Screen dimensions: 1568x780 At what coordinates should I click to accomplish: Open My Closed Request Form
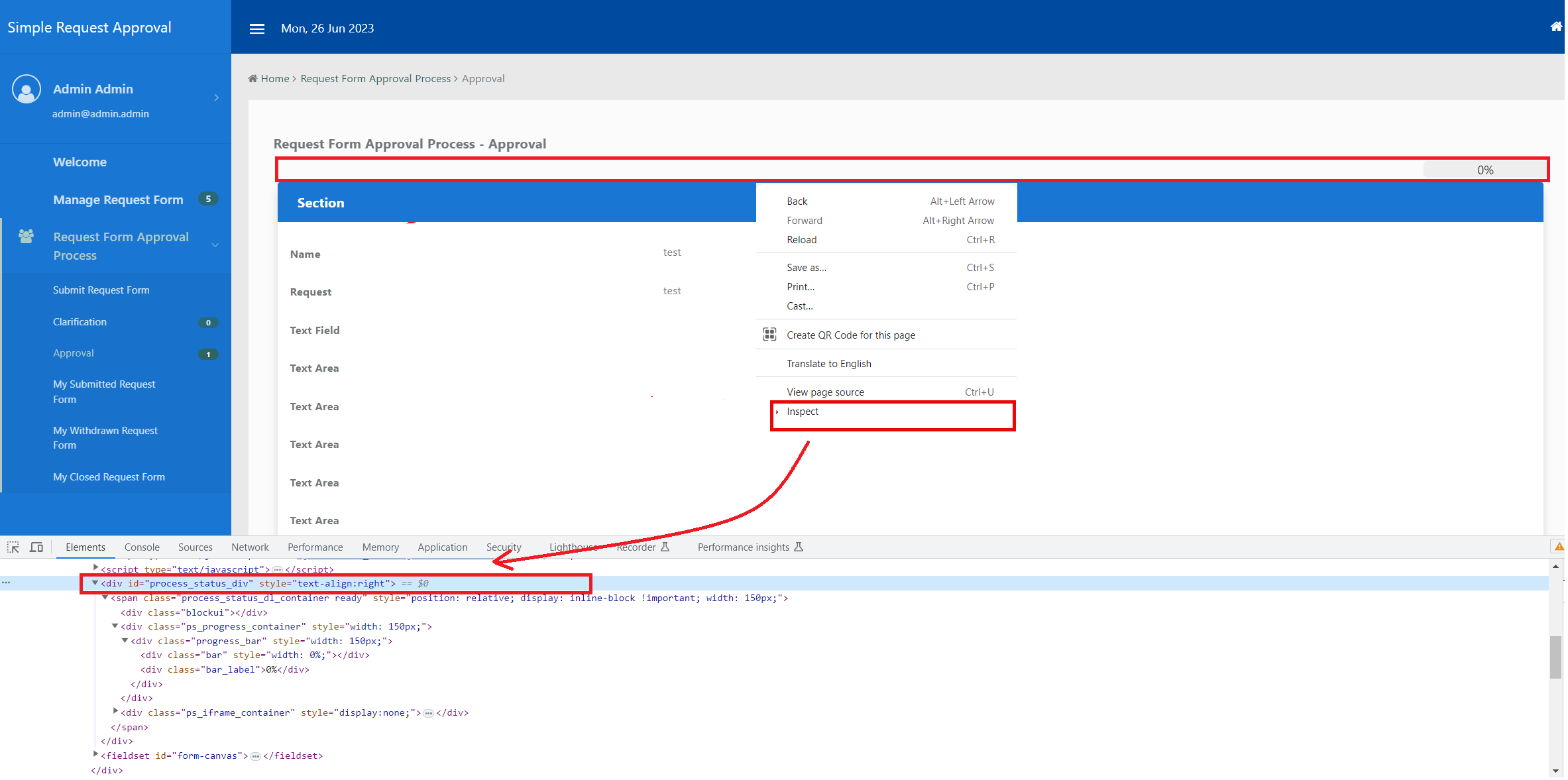point(109,477)
